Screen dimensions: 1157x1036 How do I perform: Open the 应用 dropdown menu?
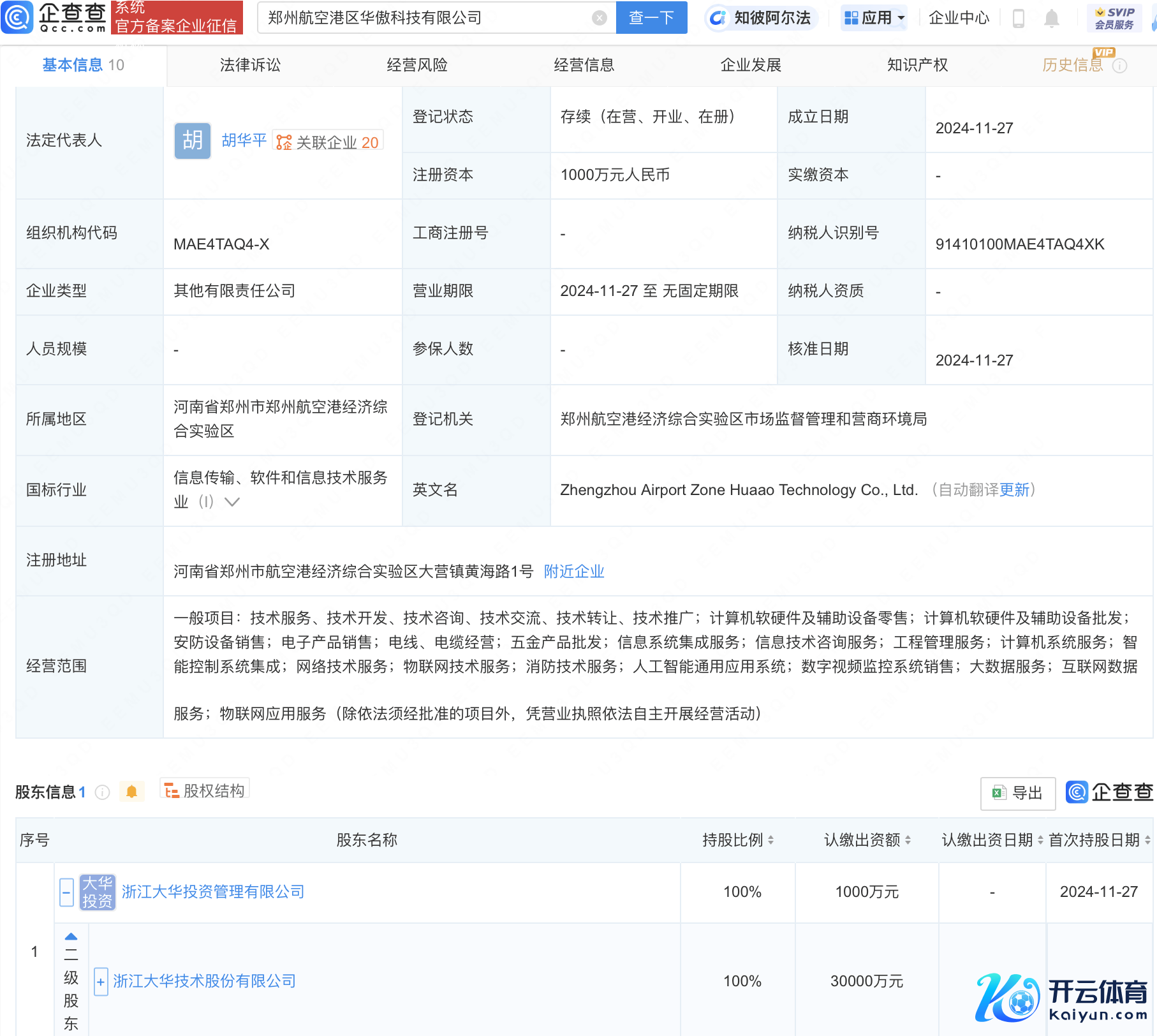874,18
